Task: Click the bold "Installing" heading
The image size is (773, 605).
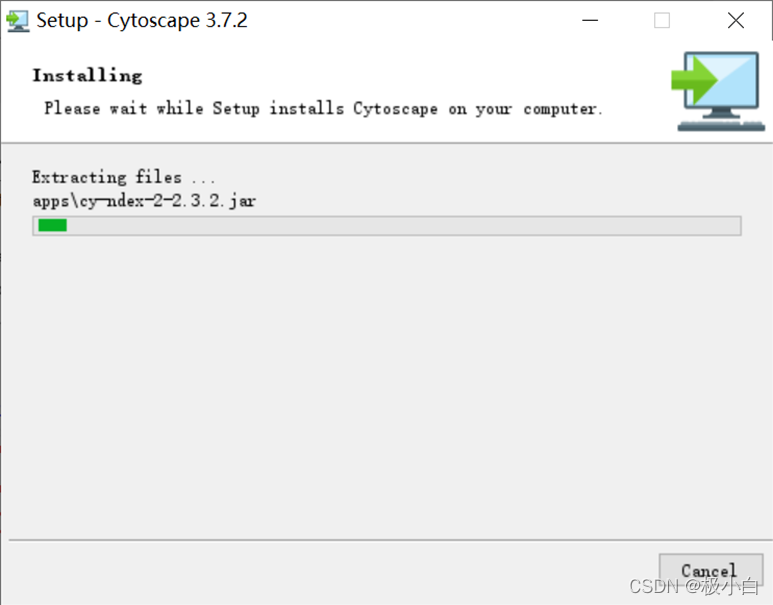Action: coord(87,75)
